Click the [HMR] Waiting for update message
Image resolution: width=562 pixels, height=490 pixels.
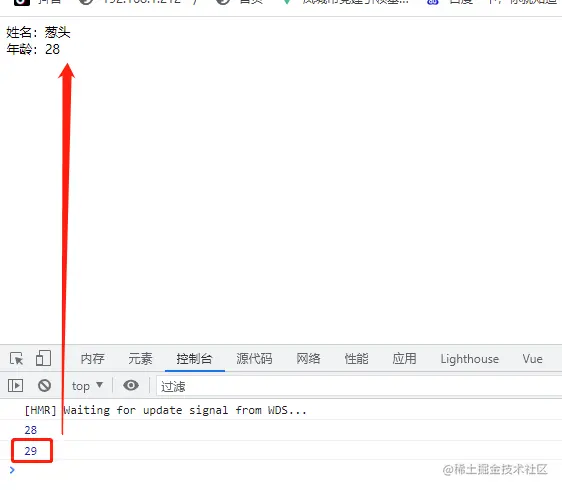[x=166, y=410]
